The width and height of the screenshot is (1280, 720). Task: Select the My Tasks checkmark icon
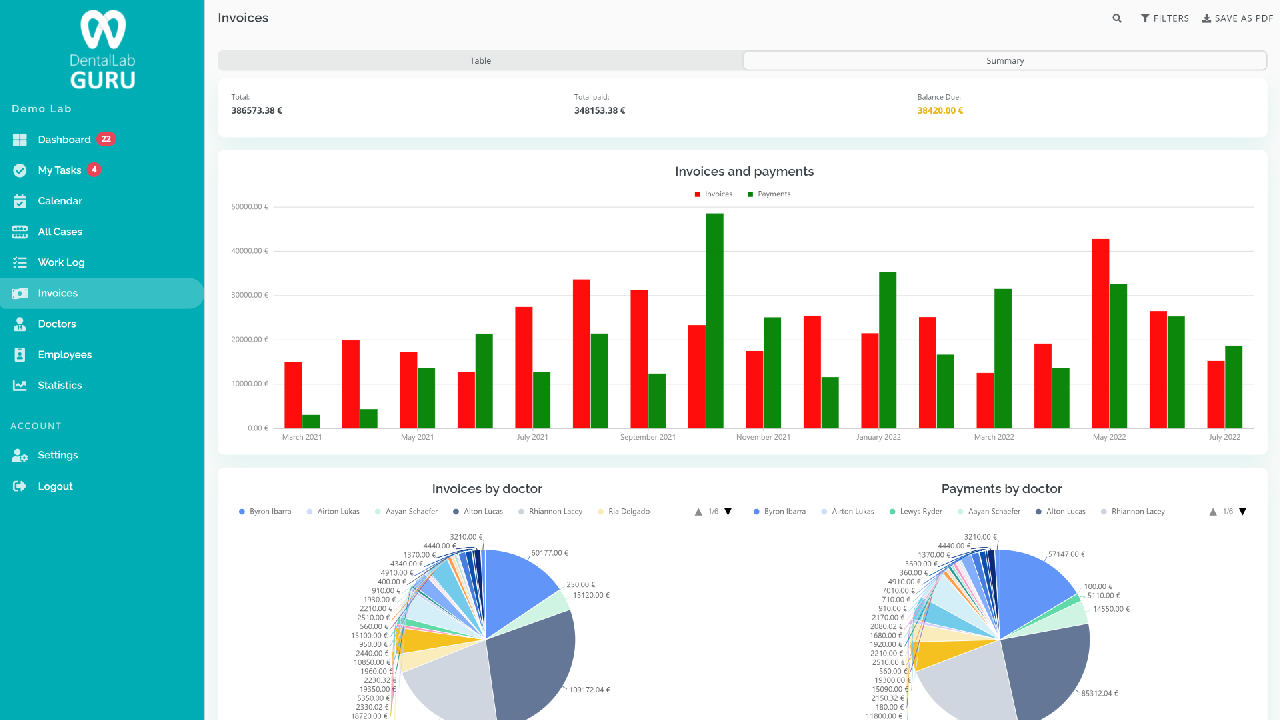[19, 171]
